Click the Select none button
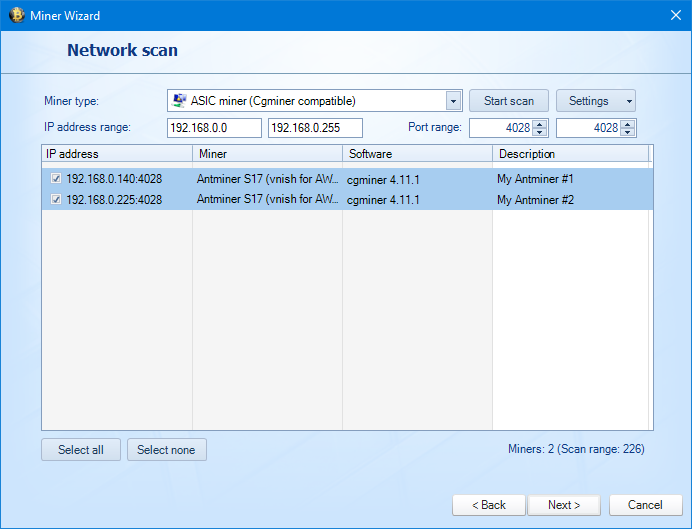The height and width of the screenshot is (529, 692). [x=166, y=450]
